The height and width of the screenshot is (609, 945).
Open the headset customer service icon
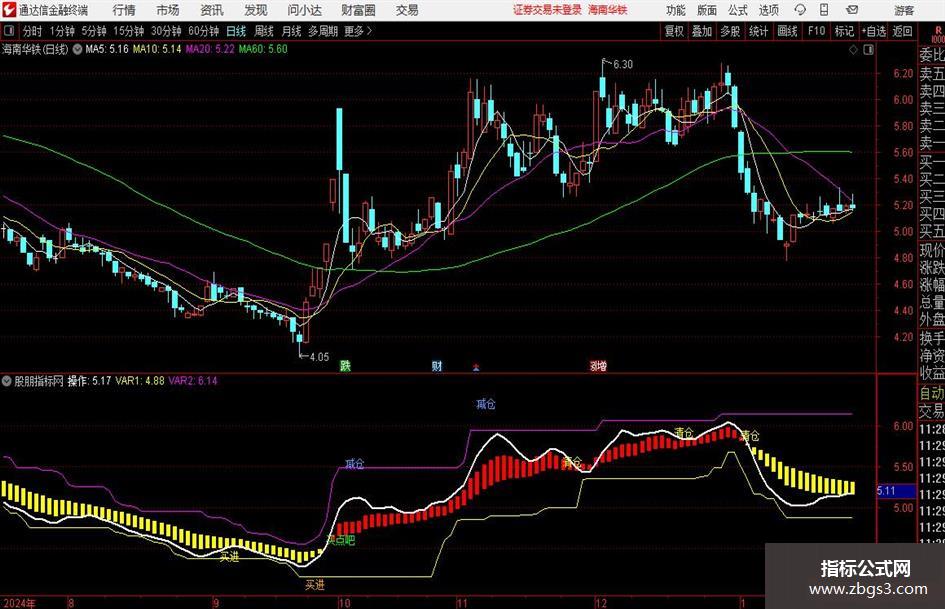800,10
